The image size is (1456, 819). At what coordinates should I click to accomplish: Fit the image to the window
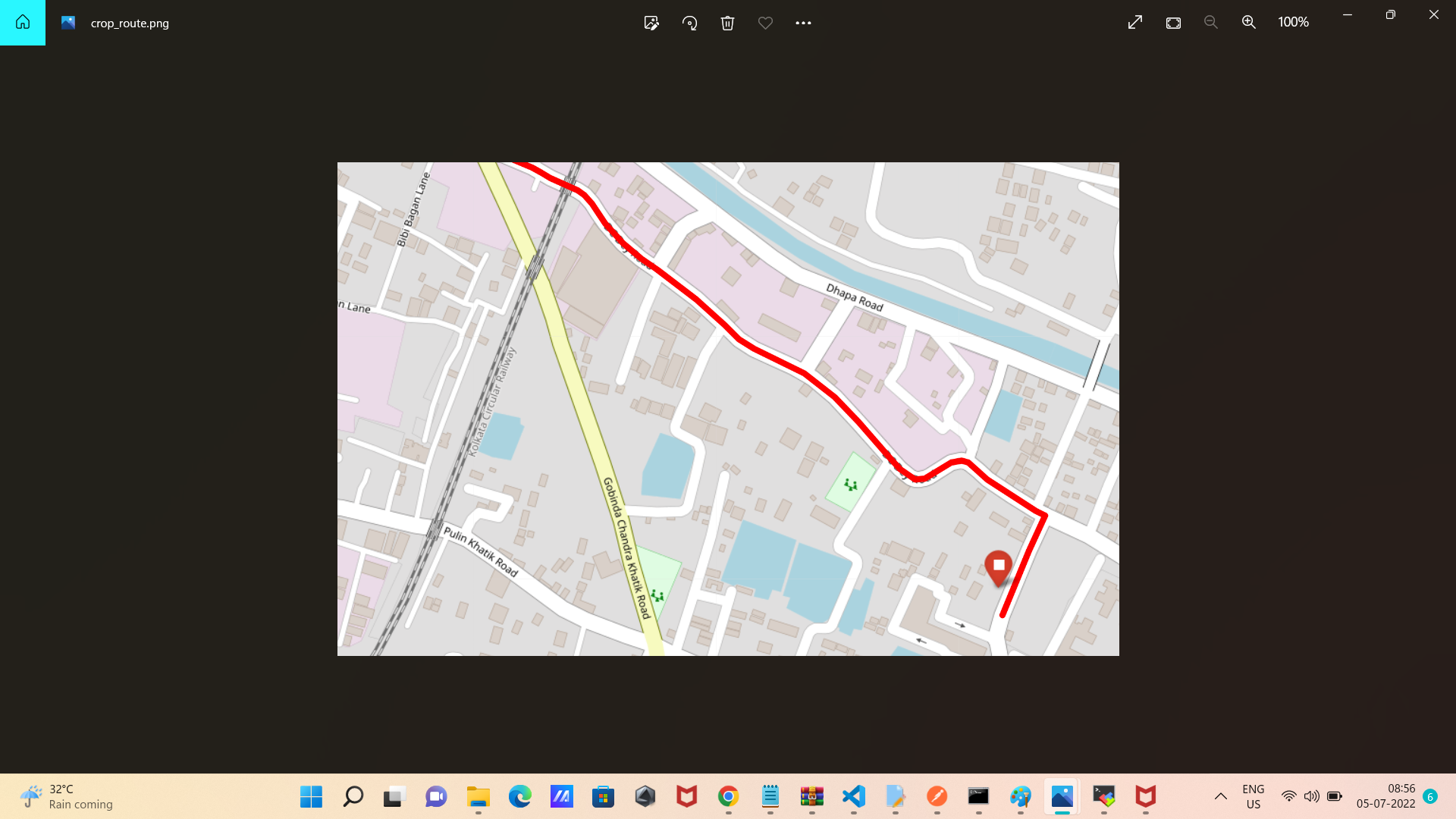click(1172, 23)
